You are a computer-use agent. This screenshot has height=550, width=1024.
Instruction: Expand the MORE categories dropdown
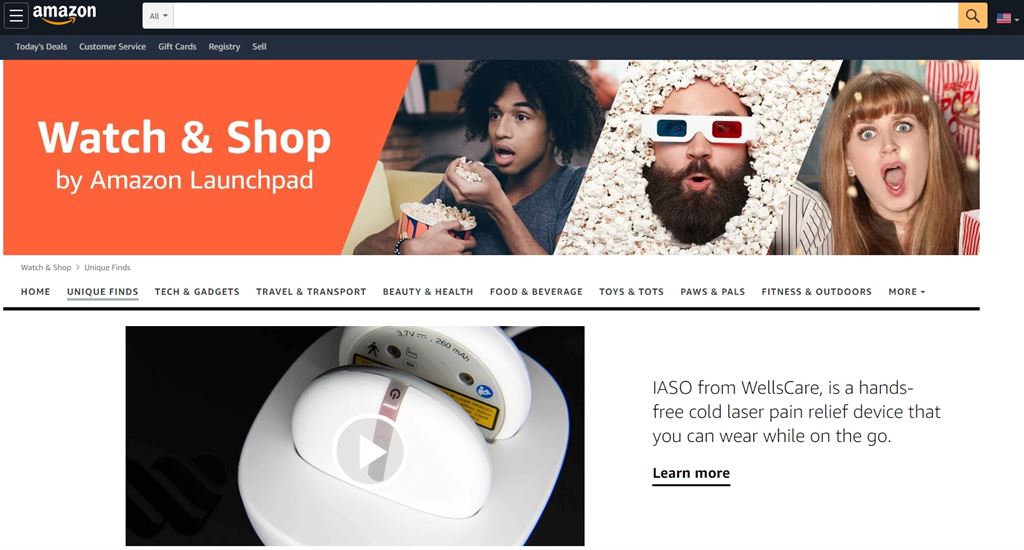coord(906,292)
